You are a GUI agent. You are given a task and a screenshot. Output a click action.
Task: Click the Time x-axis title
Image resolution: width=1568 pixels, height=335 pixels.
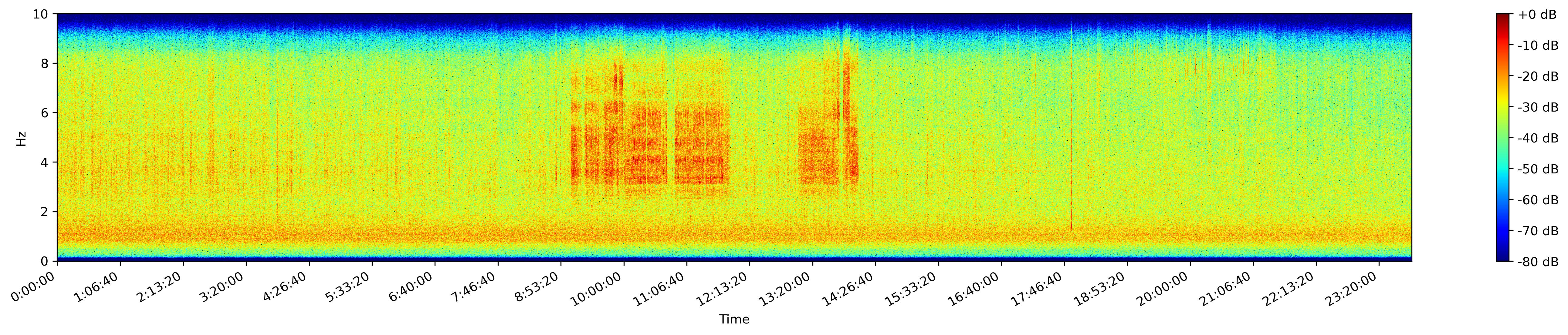[734, 320]
